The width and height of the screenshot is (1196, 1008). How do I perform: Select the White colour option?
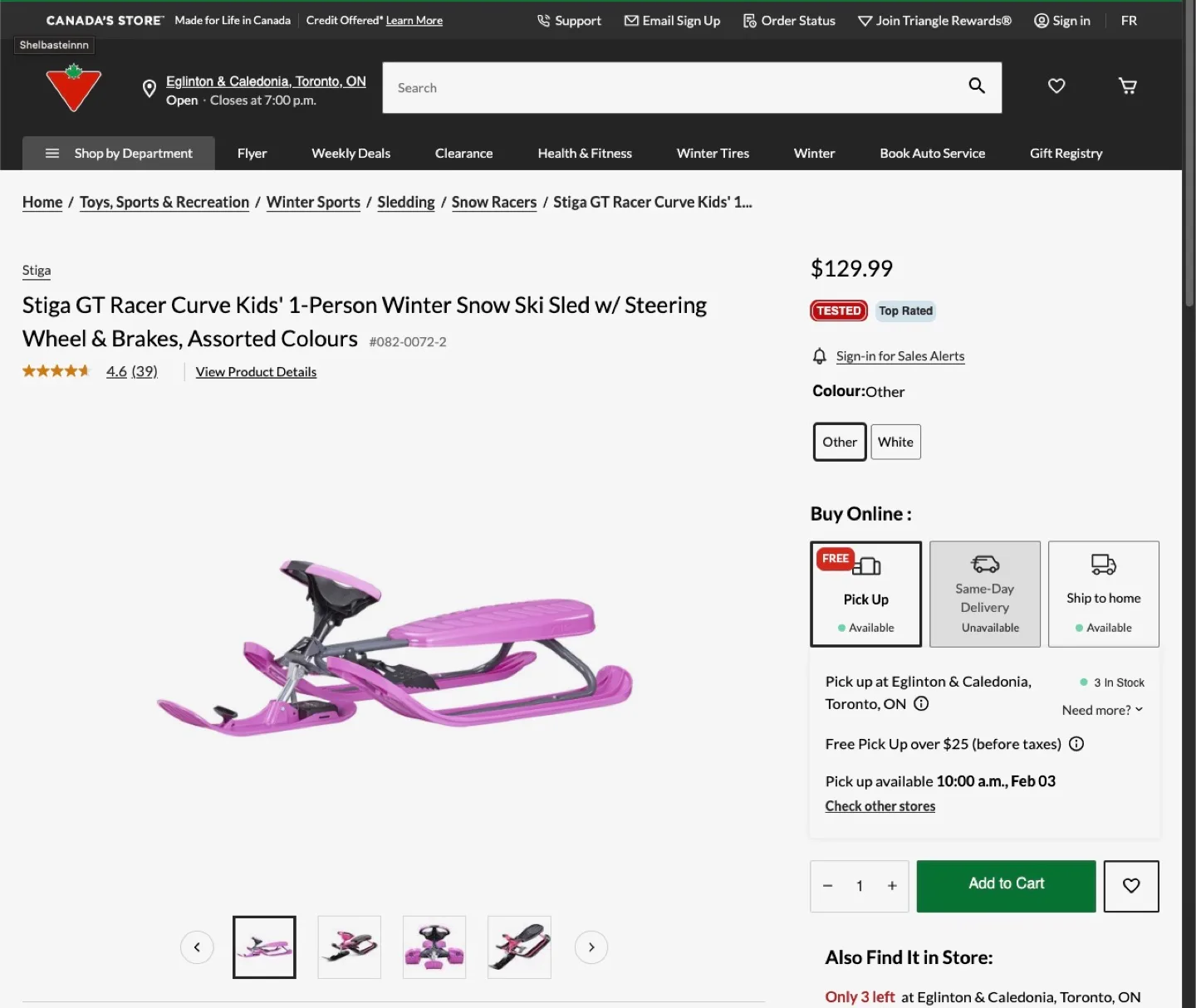click(x=895, y=442)
